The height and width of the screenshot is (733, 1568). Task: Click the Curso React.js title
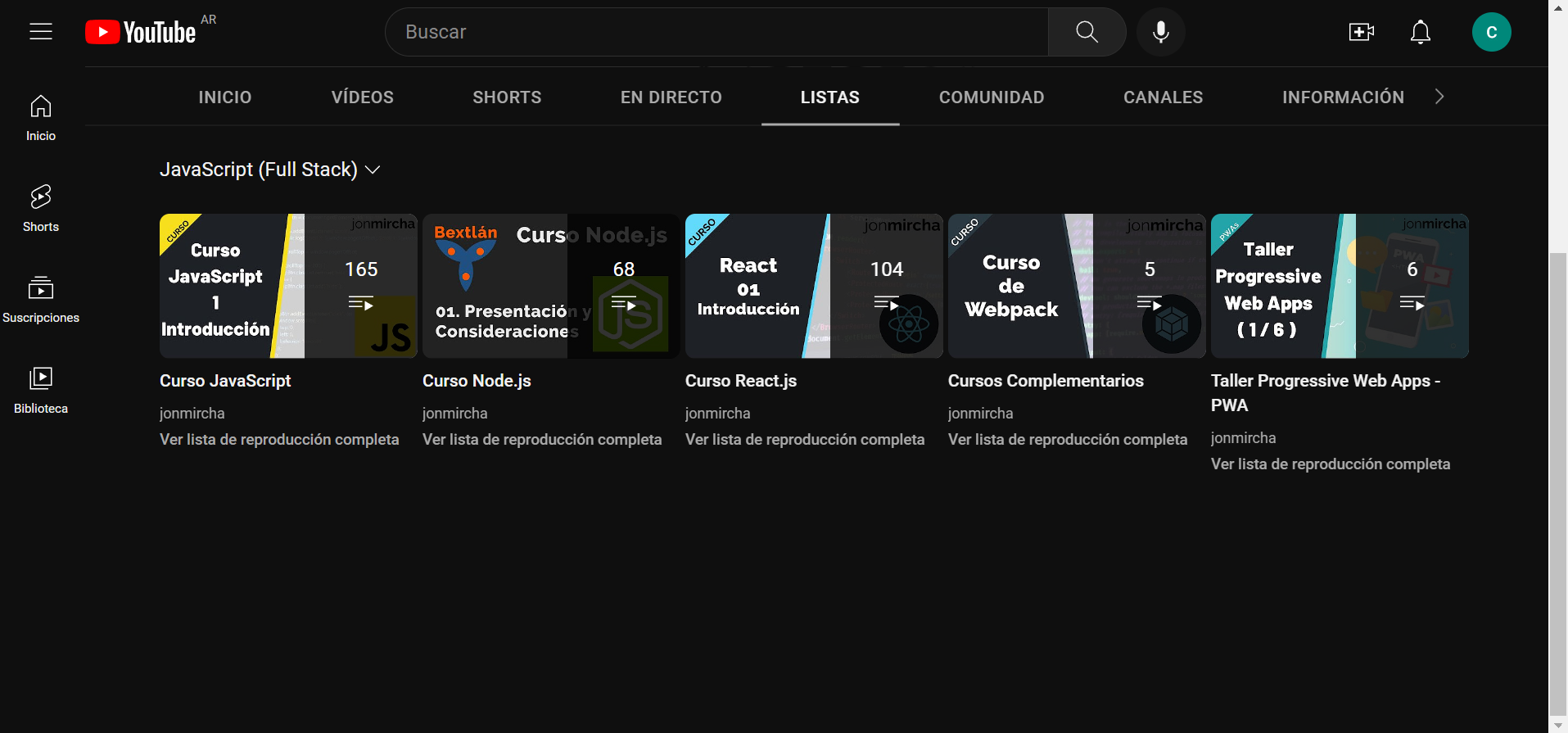[741, 381]
